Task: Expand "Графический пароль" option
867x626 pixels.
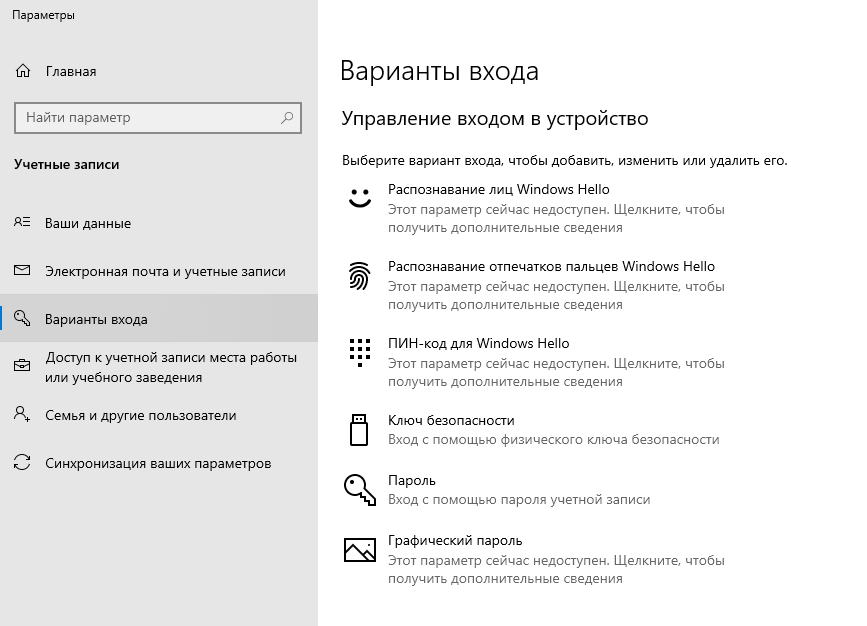Action: pyautogui.click(x=534, y=559)
